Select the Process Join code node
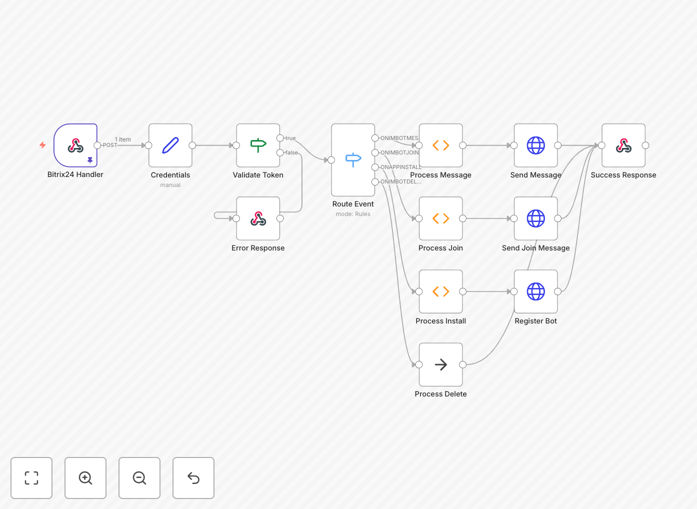The height and width of the screenshot is (509, 697). click(441, 218)
